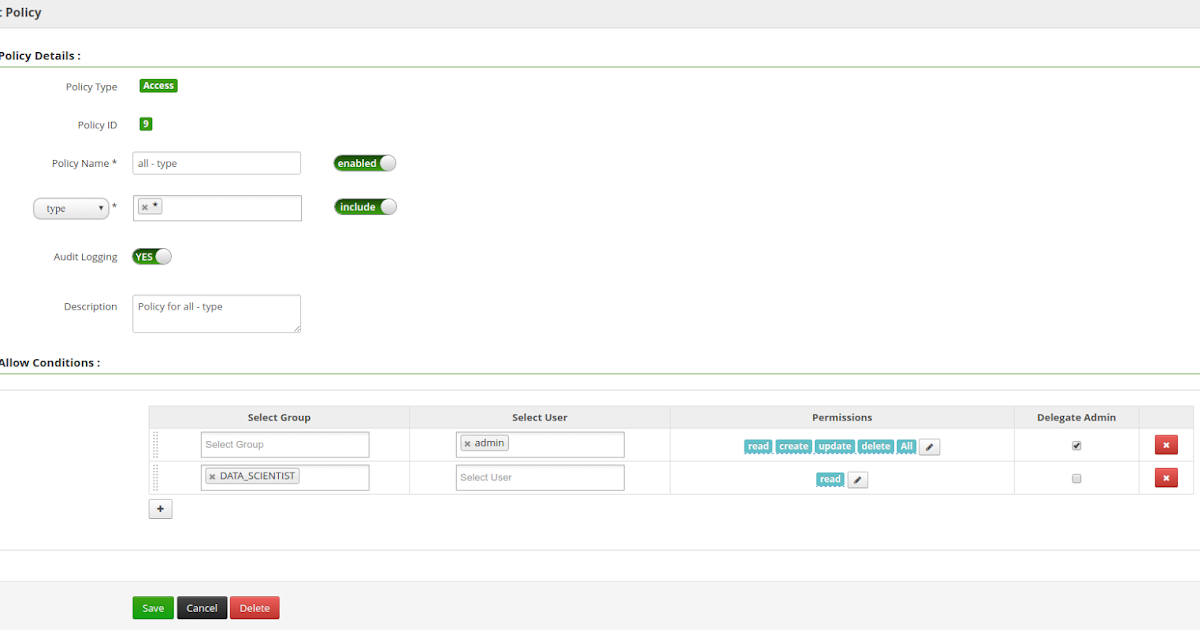
Task: Click inside the Description text area
Action: tap(216, 313)
